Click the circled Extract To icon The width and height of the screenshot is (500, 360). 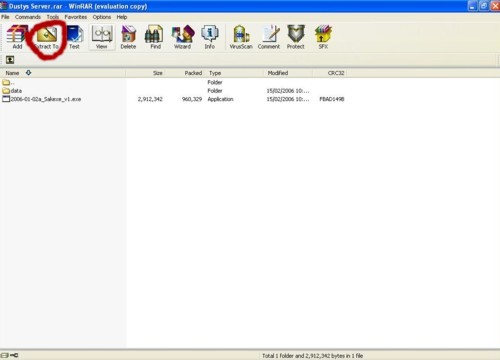(x=46, y=37)
